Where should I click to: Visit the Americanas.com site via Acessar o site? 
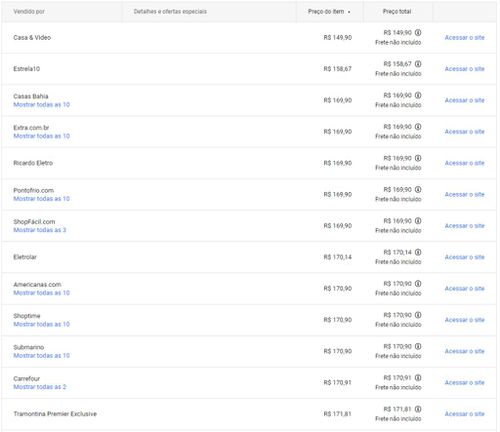(465, 289)
